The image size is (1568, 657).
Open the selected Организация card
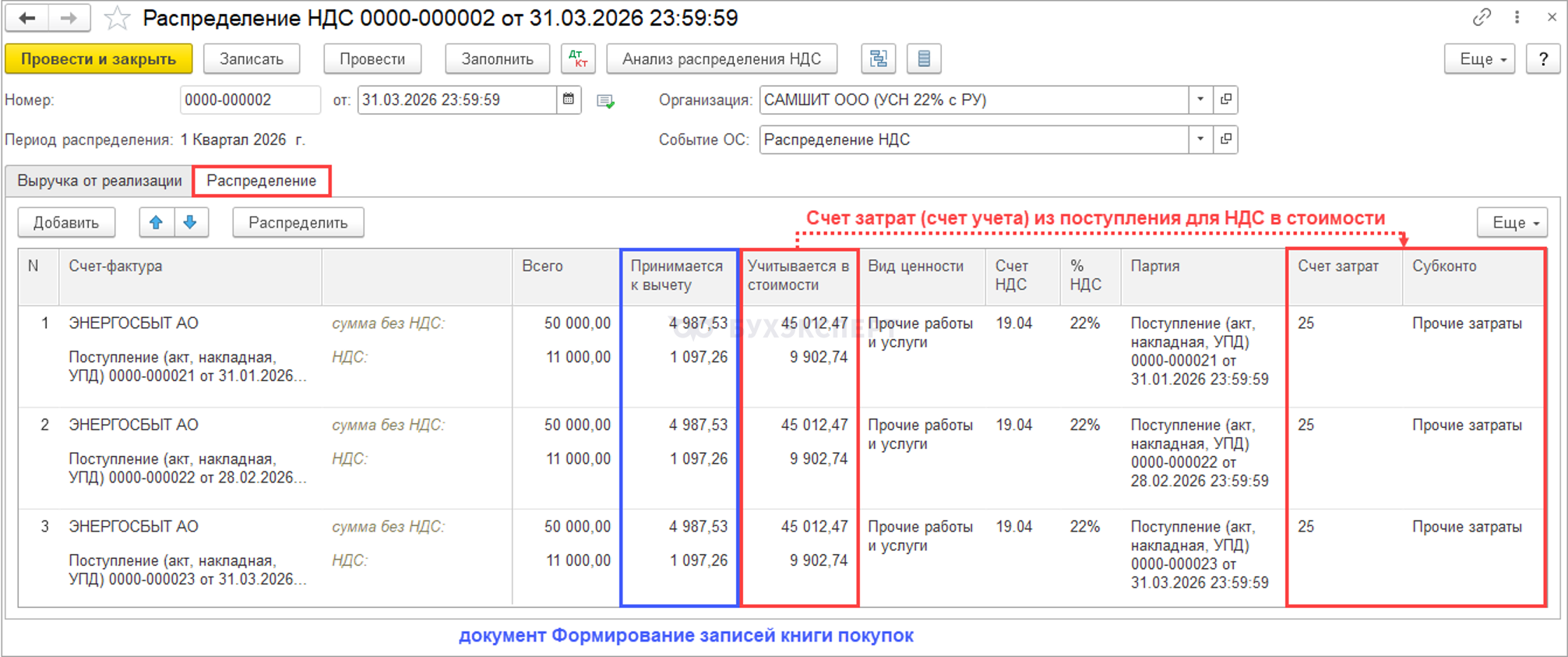[1226, 100]
